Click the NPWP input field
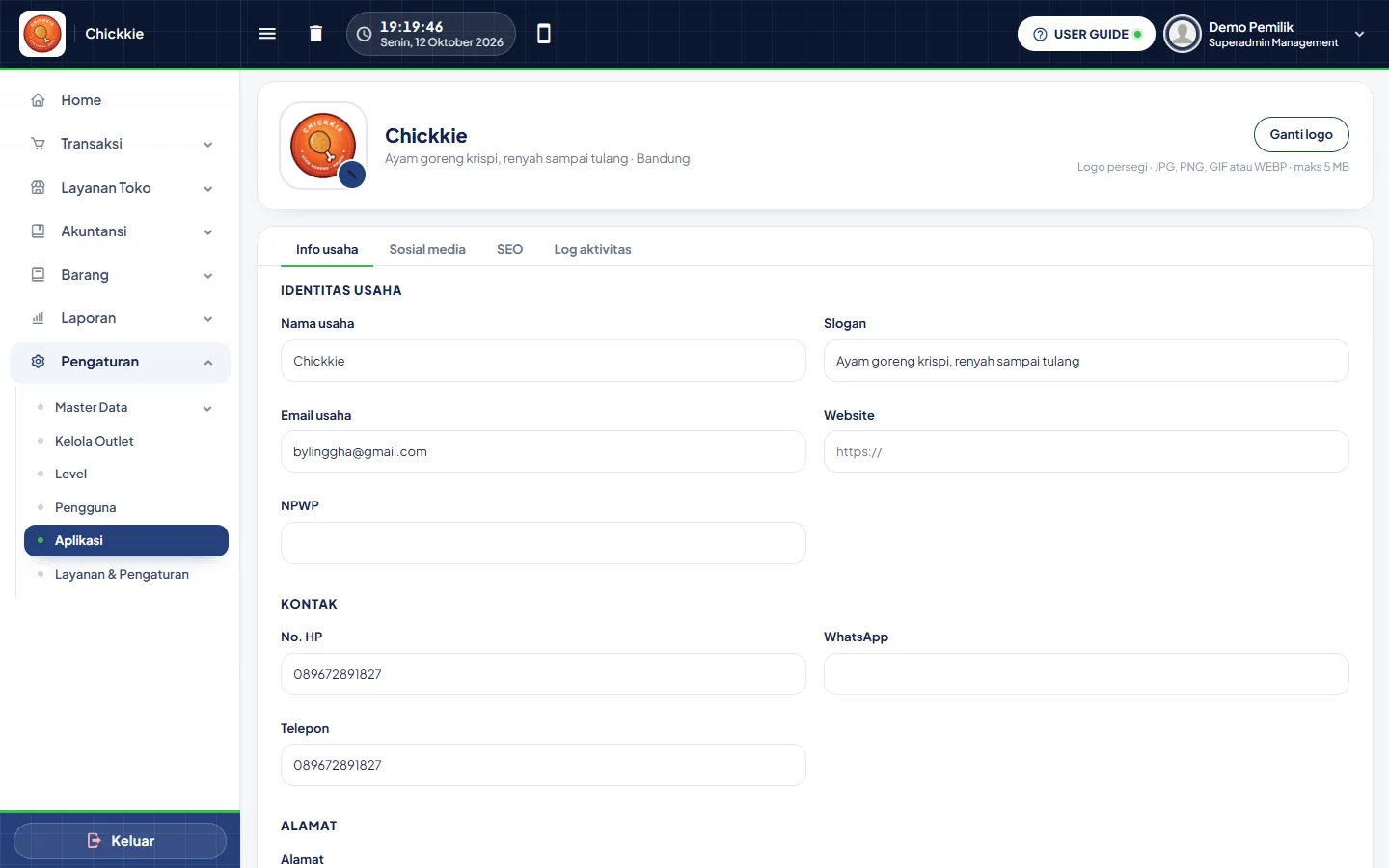This screenshot has width=1389, height=868. pos(543,543)
